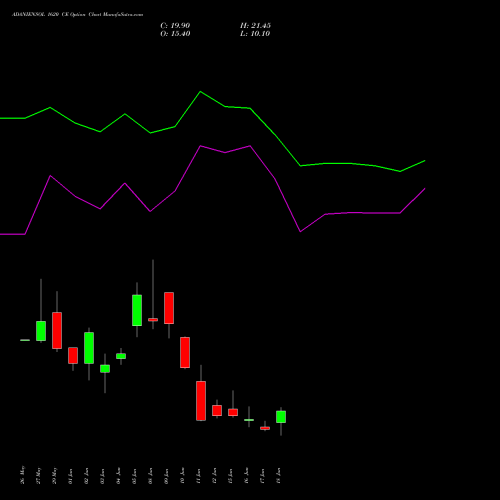Select the green candle for 27 May
Image resolution: width=500 pixels, height=500 pixels.
[x=41, y=331]
